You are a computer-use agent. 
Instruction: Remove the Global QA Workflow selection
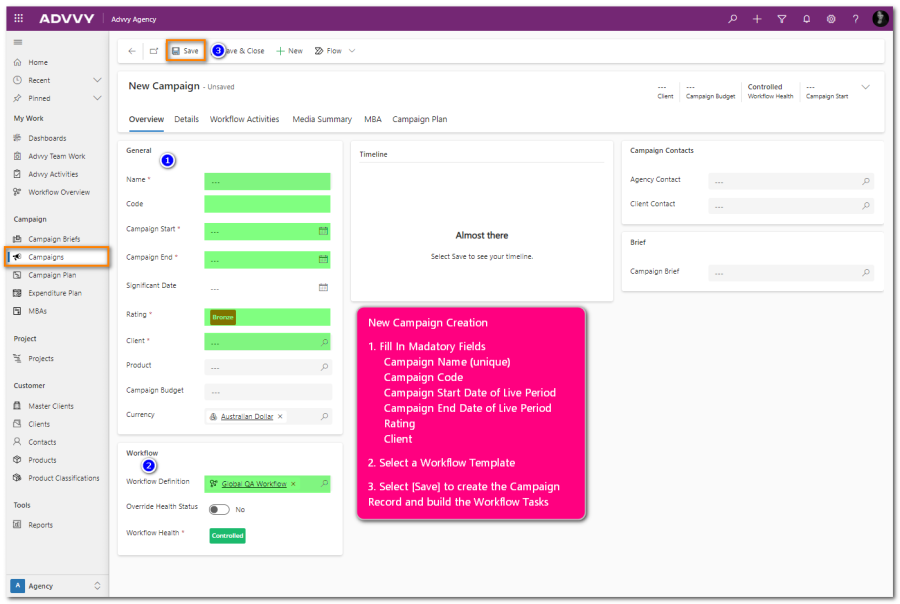click(293, 484)
